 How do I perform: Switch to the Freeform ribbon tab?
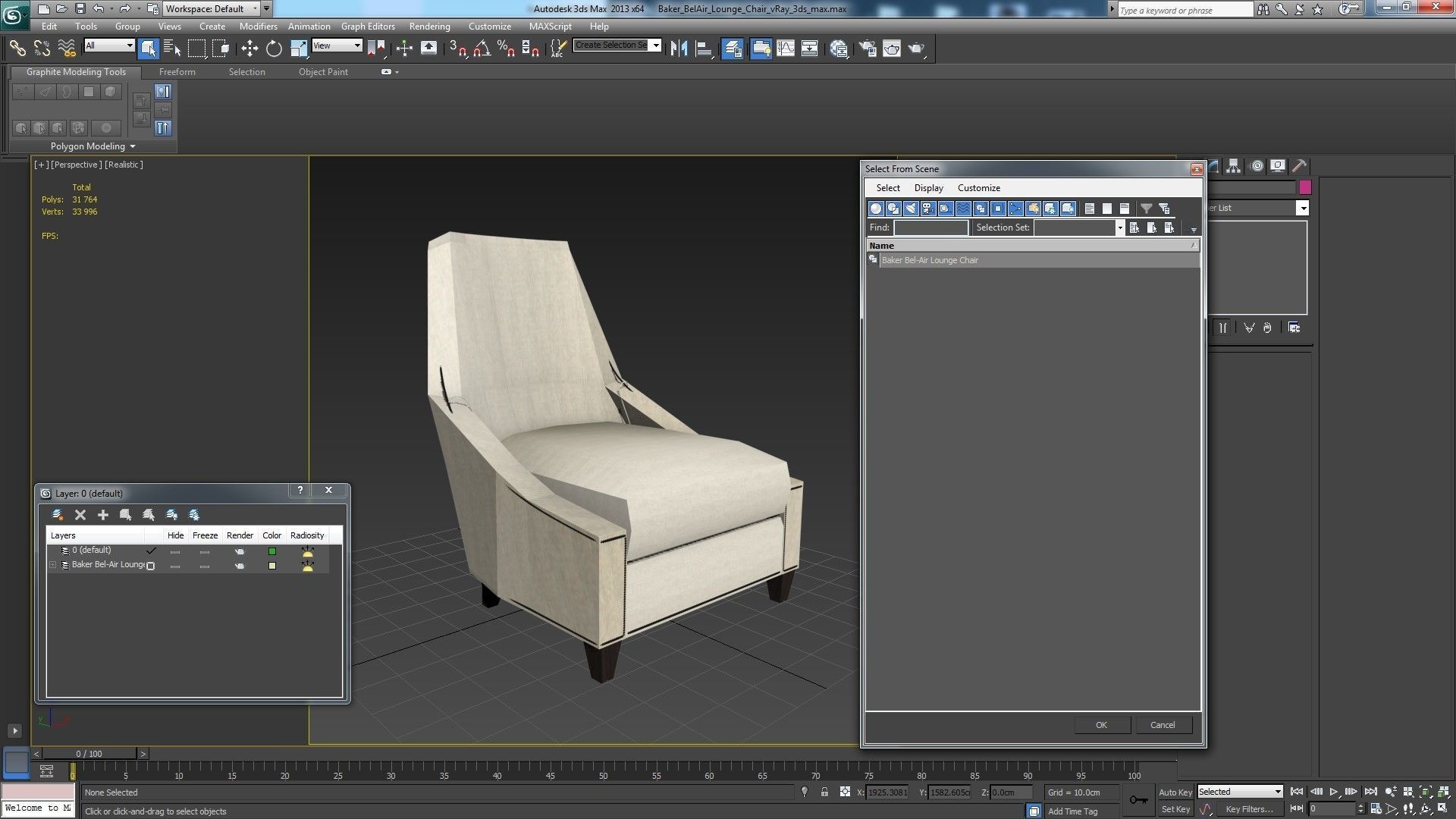click(177, 72)
